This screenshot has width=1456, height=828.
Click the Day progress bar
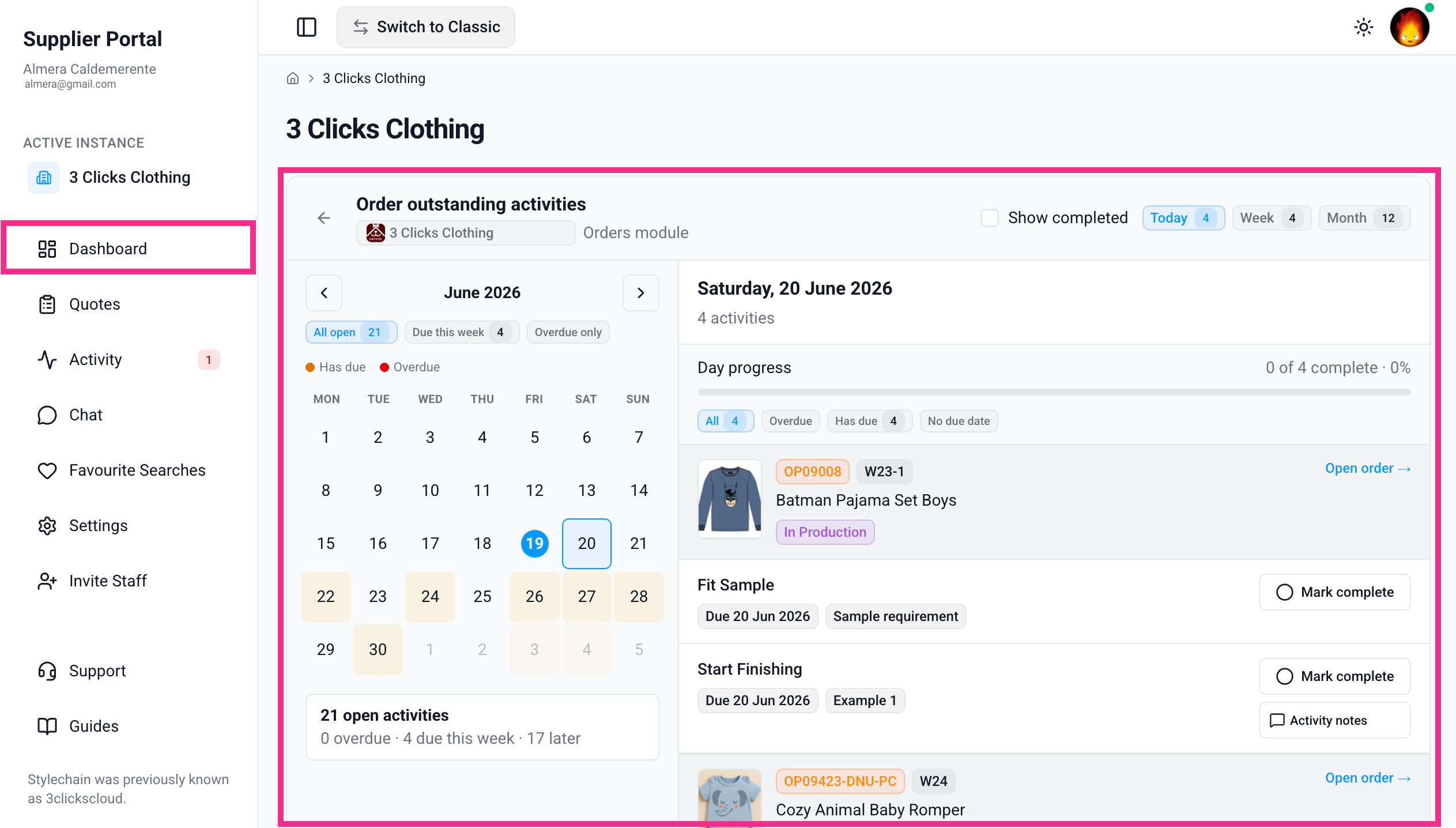point(1054,392)
